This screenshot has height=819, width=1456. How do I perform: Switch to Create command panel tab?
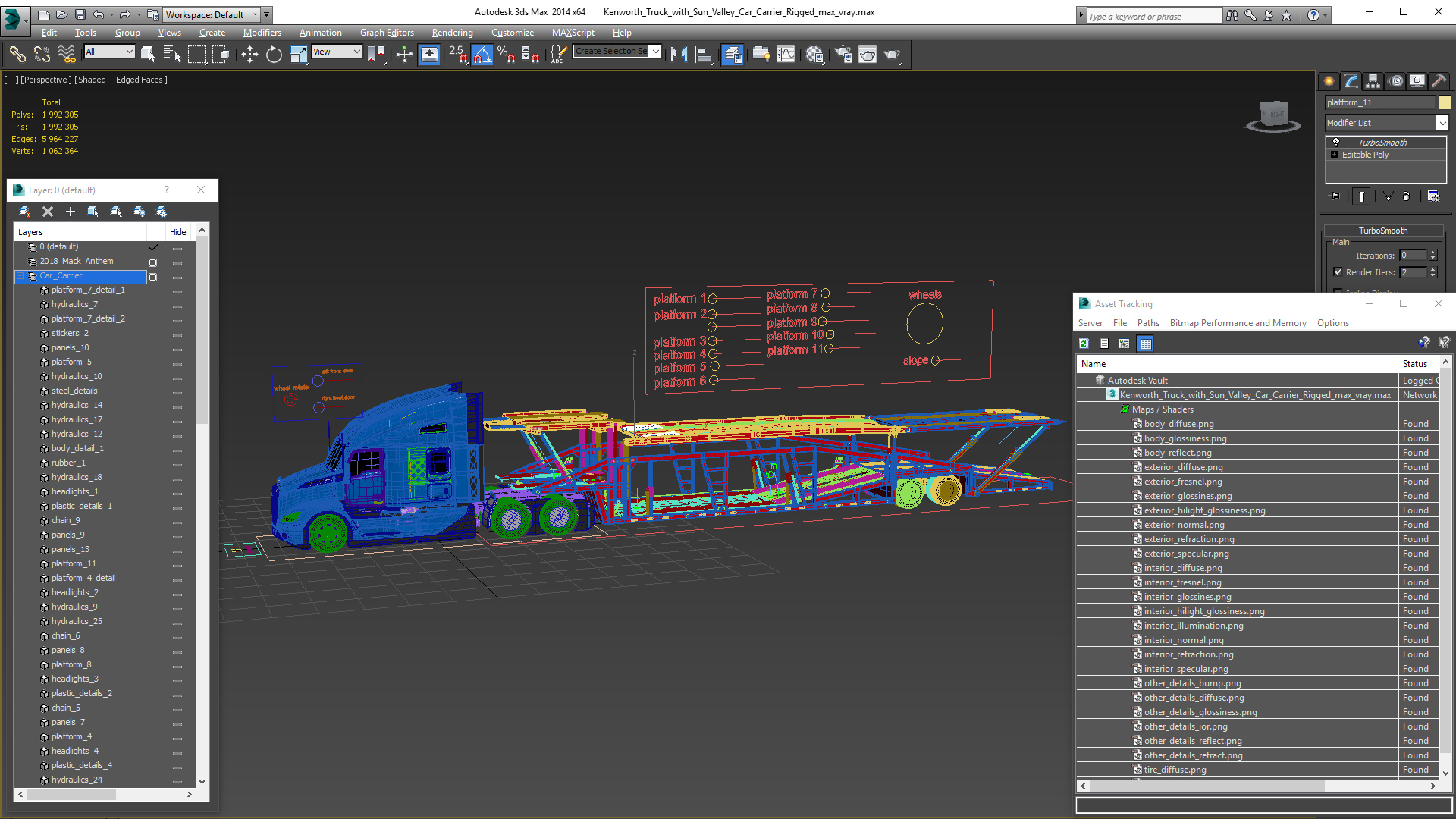[1329, 80]
